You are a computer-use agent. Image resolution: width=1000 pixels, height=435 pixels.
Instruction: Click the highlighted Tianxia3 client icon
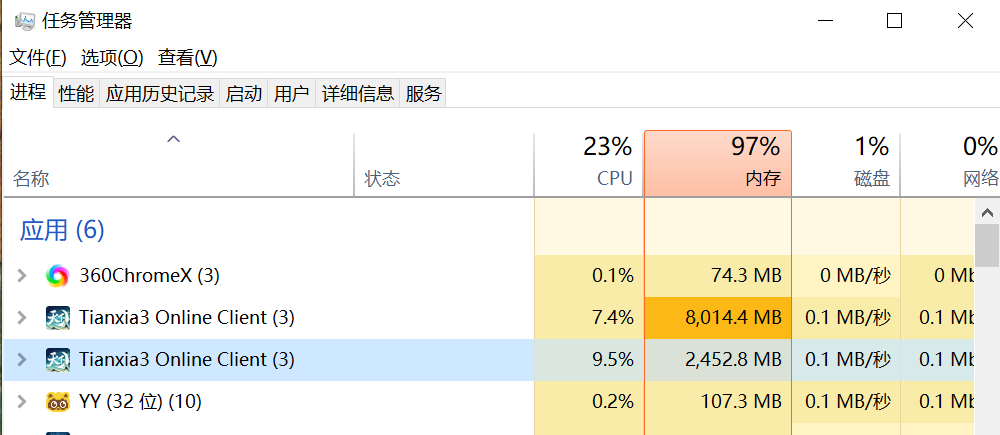pyautogui.click(x=57, y=360)
